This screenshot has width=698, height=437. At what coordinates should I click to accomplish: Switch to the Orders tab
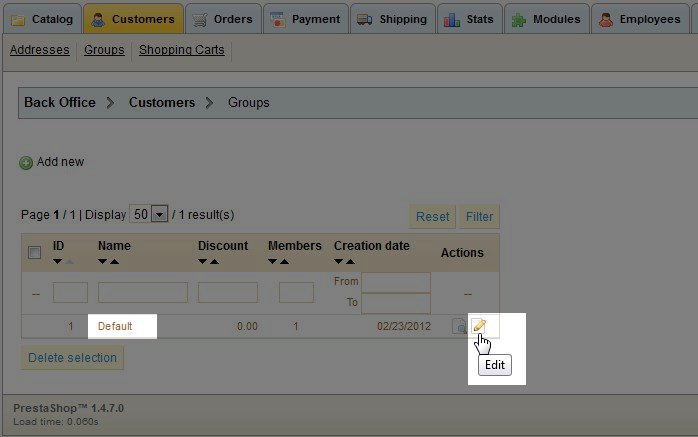coord(223,19)
